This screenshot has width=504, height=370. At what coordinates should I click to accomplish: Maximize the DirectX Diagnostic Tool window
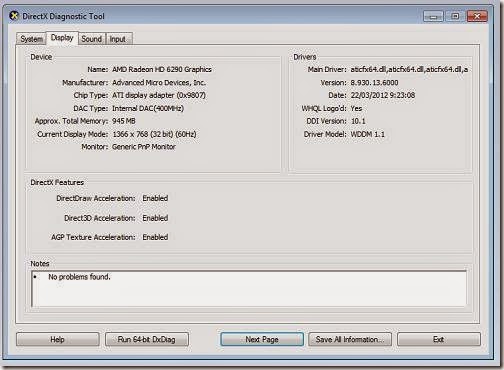click(x=455, y=16)
